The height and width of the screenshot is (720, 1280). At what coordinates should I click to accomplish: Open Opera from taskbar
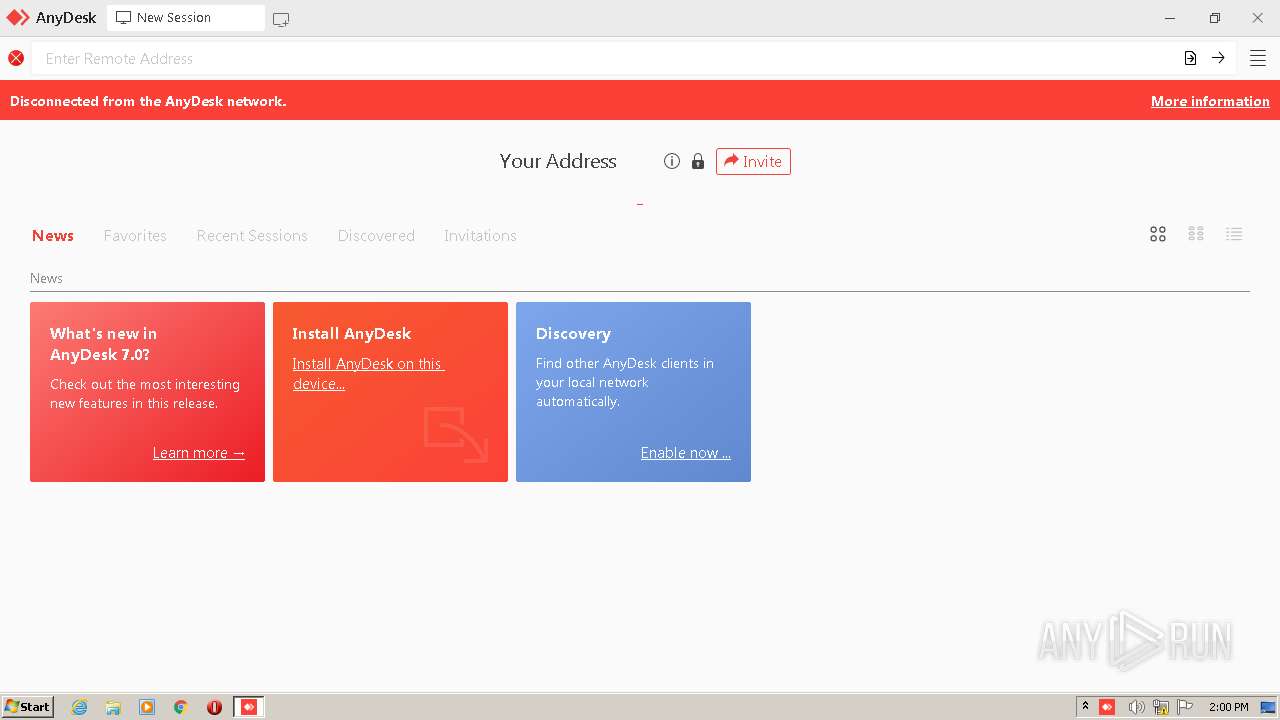[x=214, y=707]
